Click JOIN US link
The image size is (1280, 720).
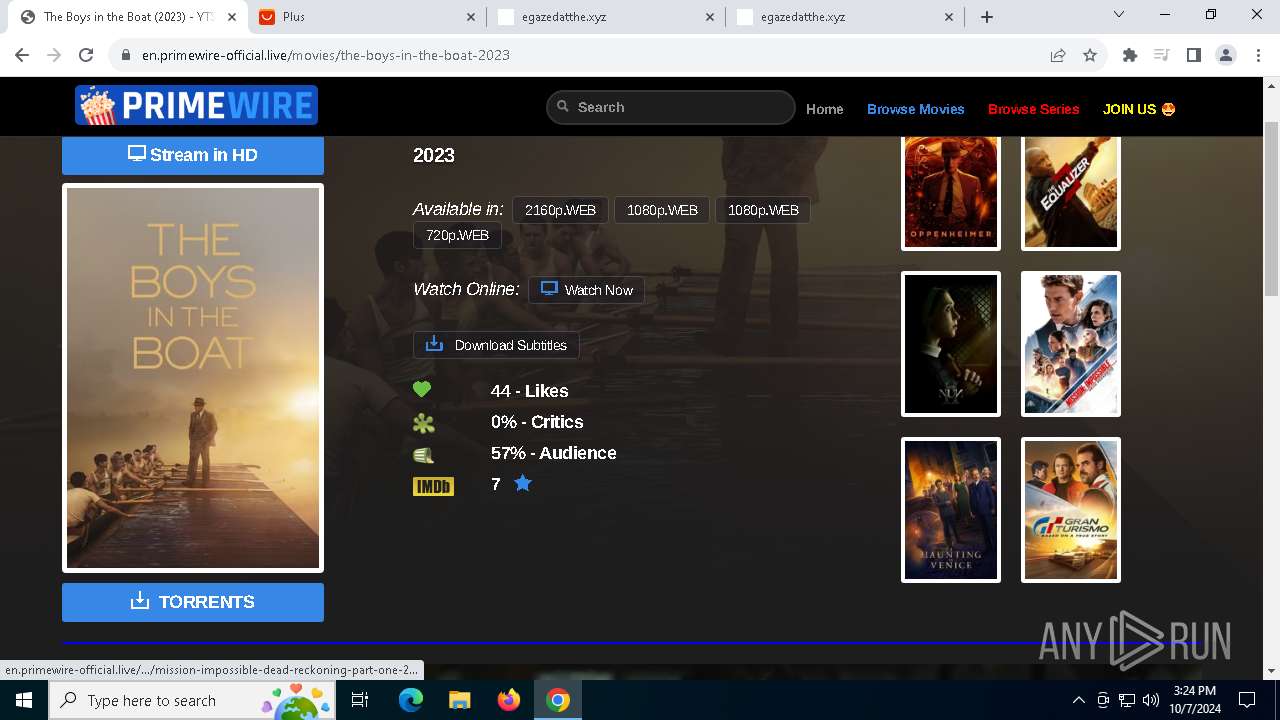1139,109
